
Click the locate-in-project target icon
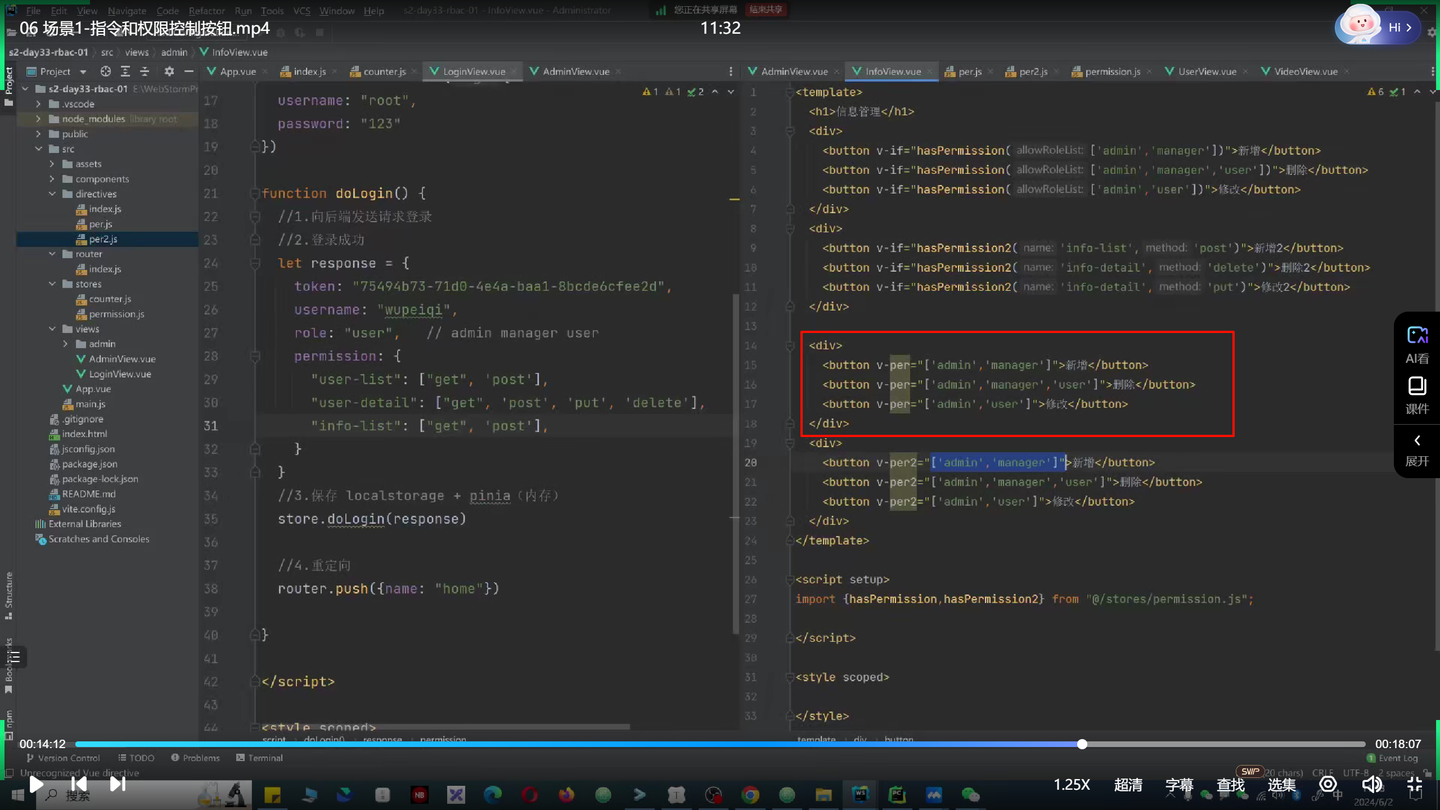pyautogui.click(x=105, y=72)
